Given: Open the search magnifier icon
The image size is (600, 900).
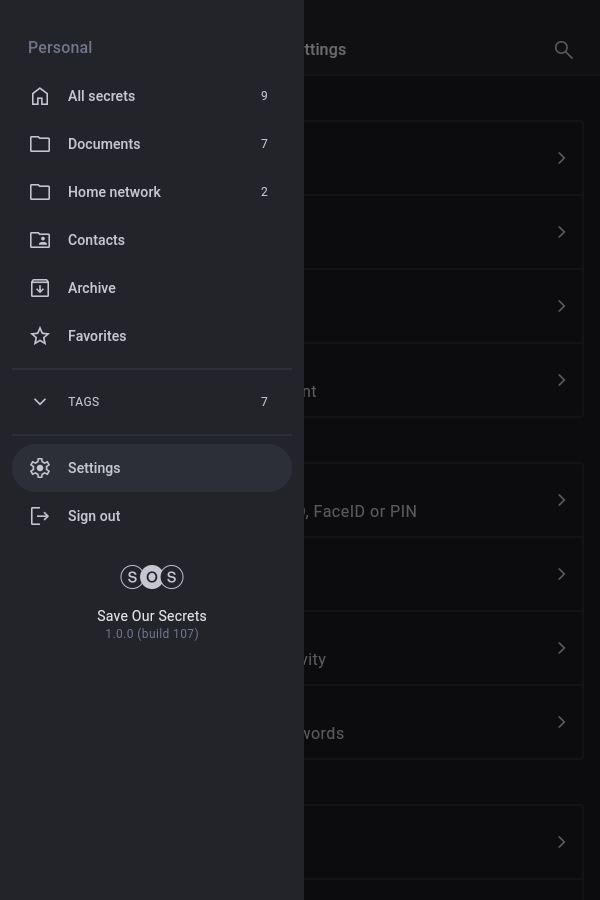Looking at the screenshot, I should pyautogui.click(x=563, y=50).
